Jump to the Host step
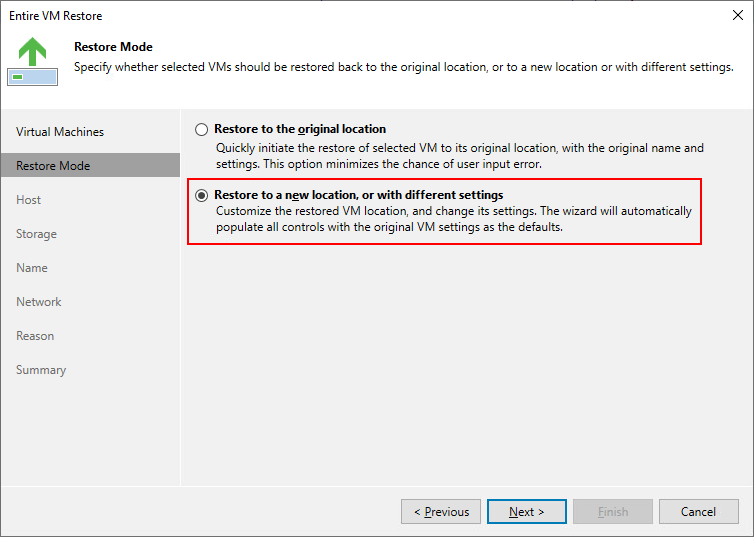Viewport: 754px width, 537px height. (x=29, y=200)
